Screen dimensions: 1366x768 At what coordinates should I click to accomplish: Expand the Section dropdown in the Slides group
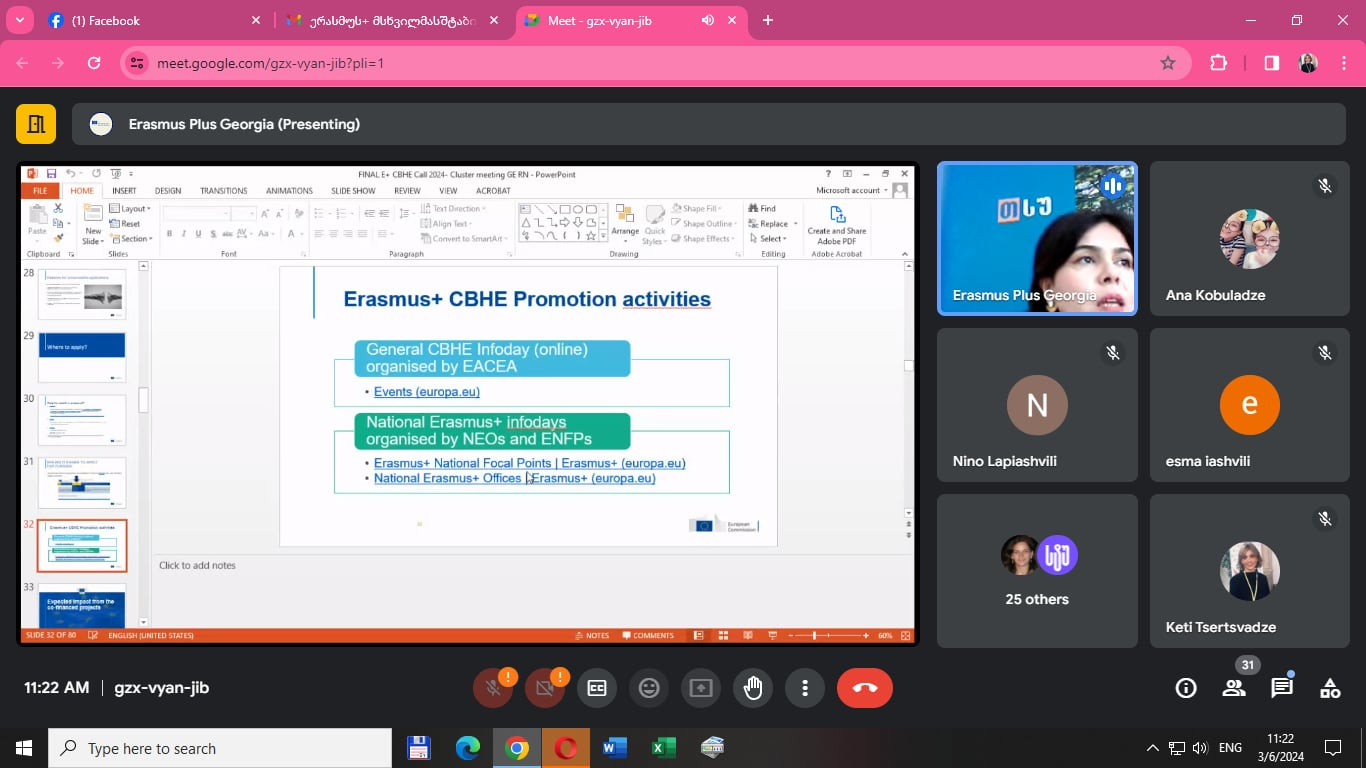click(132, 239)
